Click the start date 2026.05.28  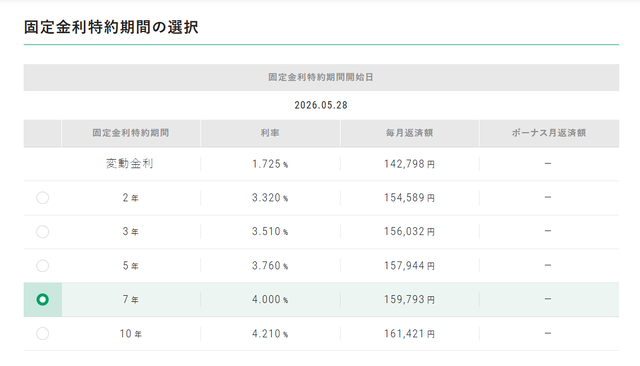[321, 105]
